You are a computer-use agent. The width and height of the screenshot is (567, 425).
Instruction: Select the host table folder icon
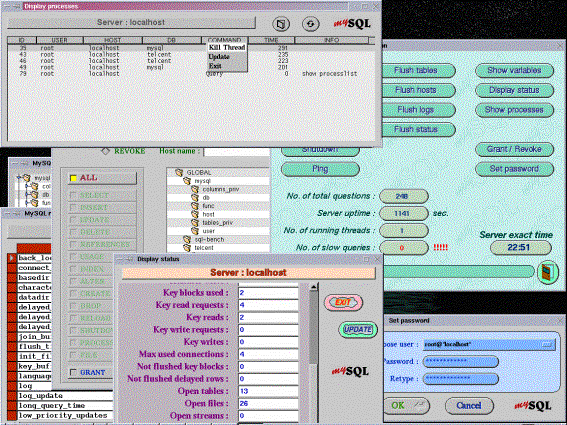(195, 214)
